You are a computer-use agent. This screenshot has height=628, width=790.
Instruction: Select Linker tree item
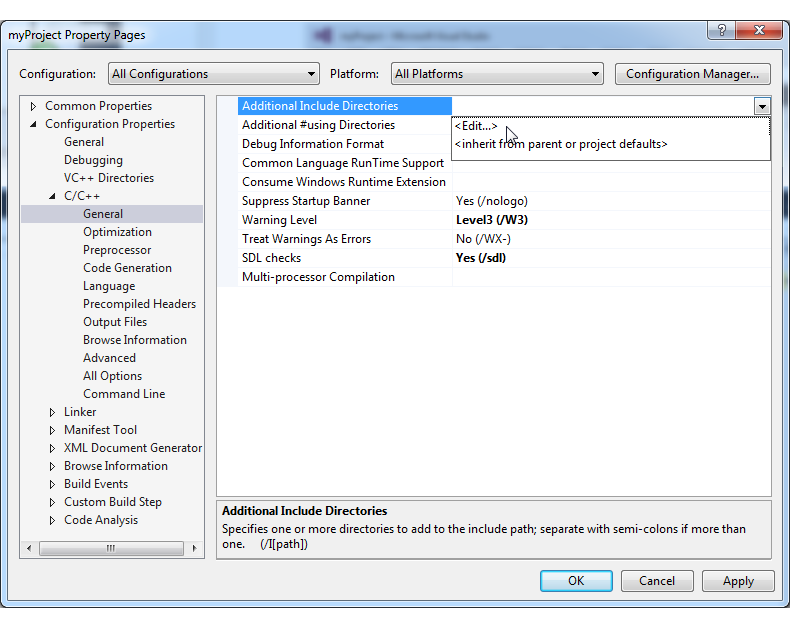pyautogui.click(x=80, y=412)
